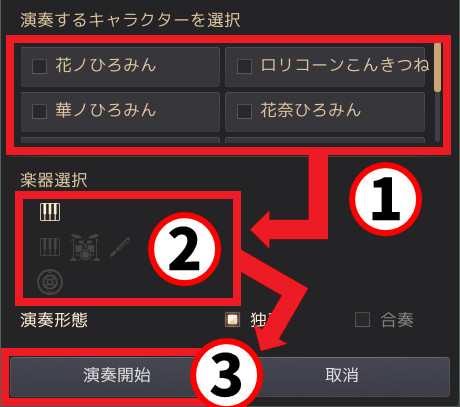
Task: Check the 華ノひろみん character checkbox
Action: pyautogui.click(x=39, y=111)
